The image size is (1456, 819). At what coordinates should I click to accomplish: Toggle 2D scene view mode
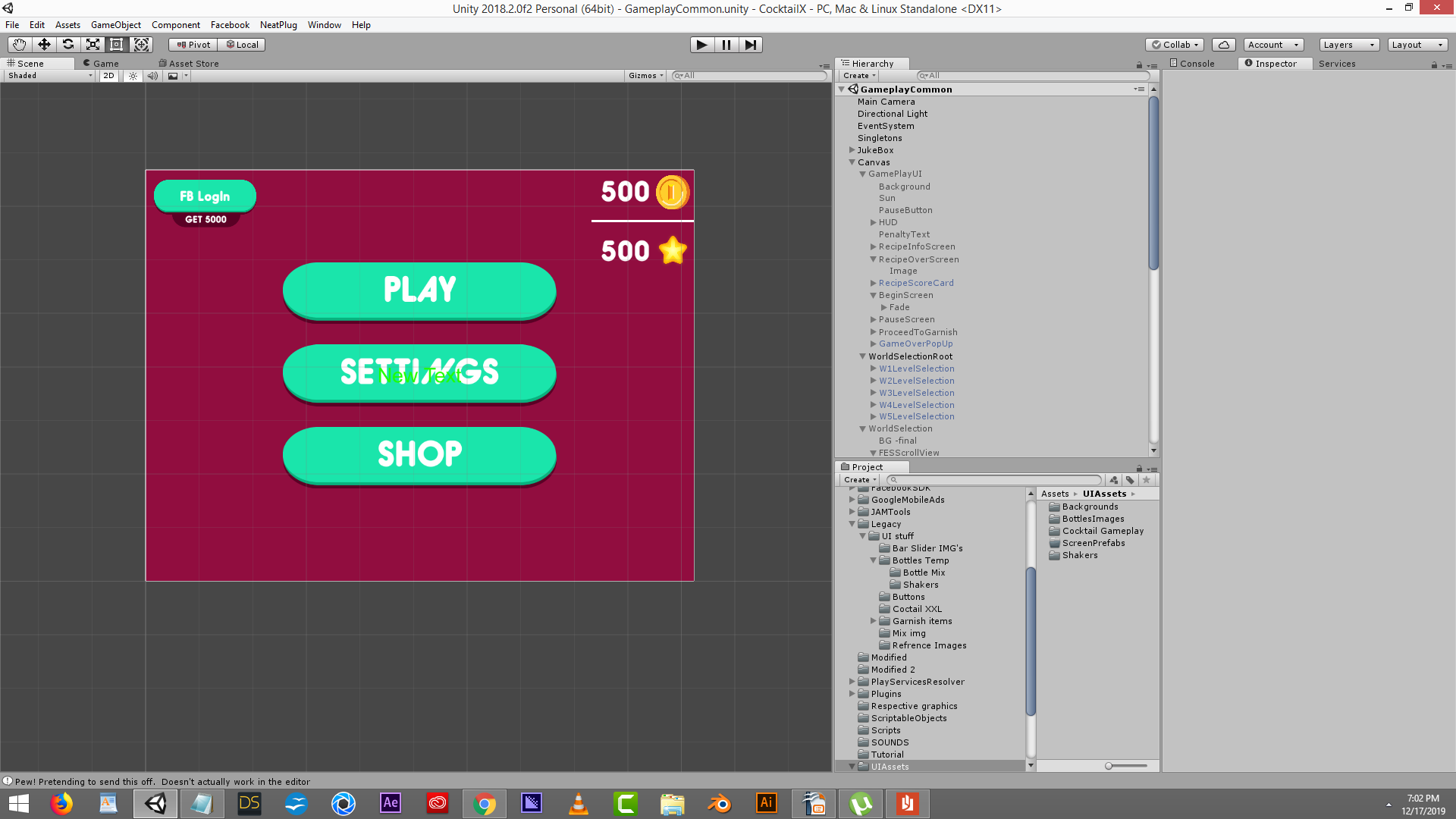(108, 76)
